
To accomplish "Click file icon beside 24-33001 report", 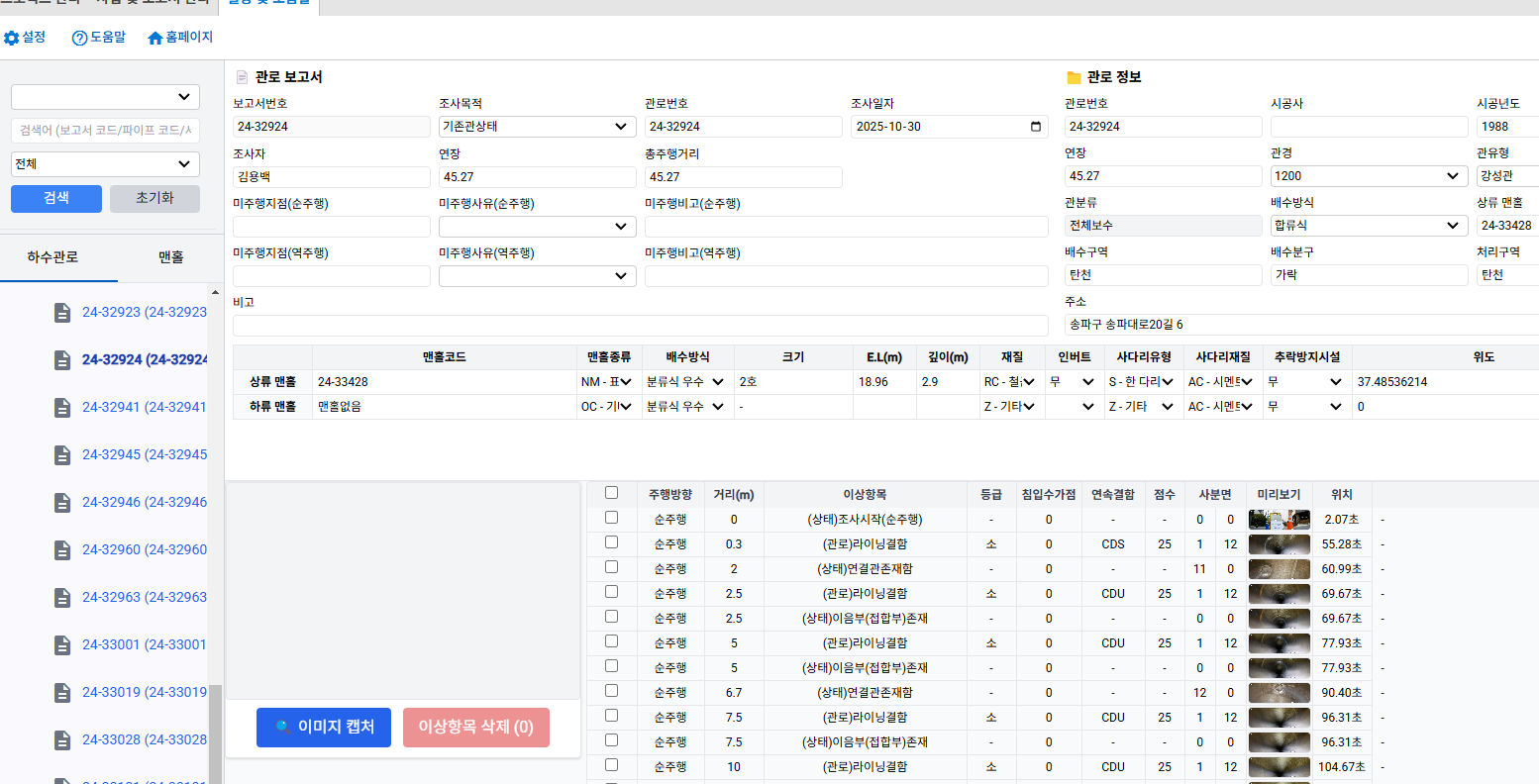I will pyautogui.click(x=62, y=644).
